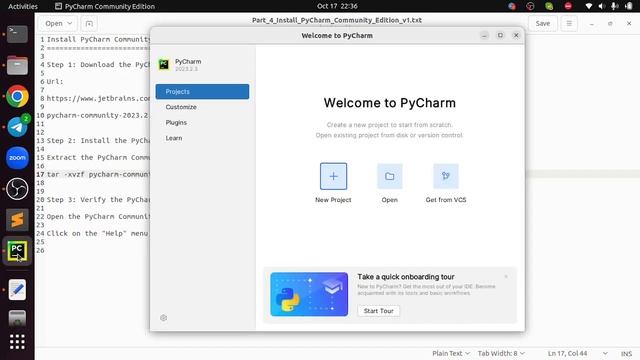Click the INS status indicator

click(626, 353)
